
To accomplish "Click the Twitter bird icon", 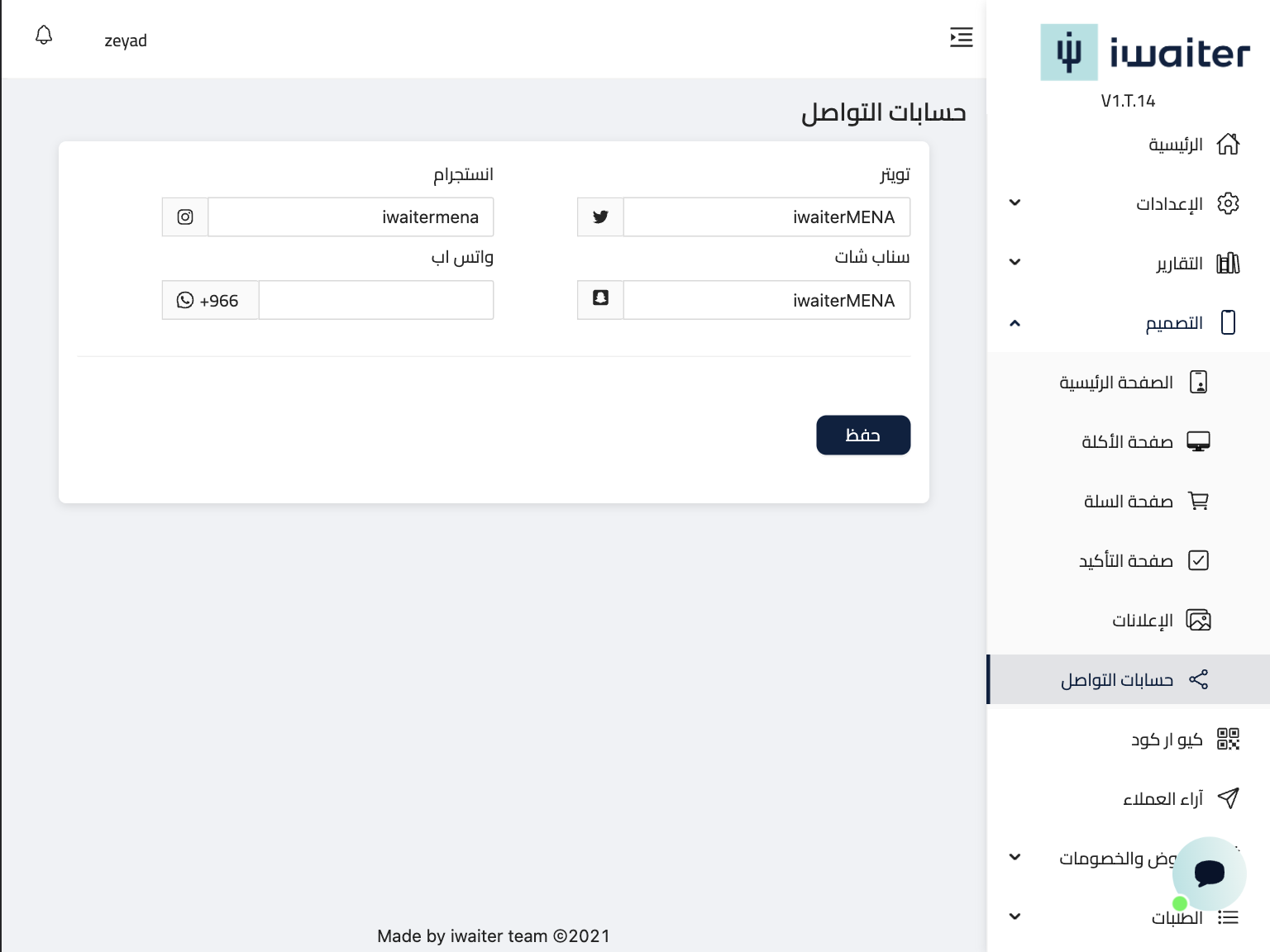I will pos(600,217).
